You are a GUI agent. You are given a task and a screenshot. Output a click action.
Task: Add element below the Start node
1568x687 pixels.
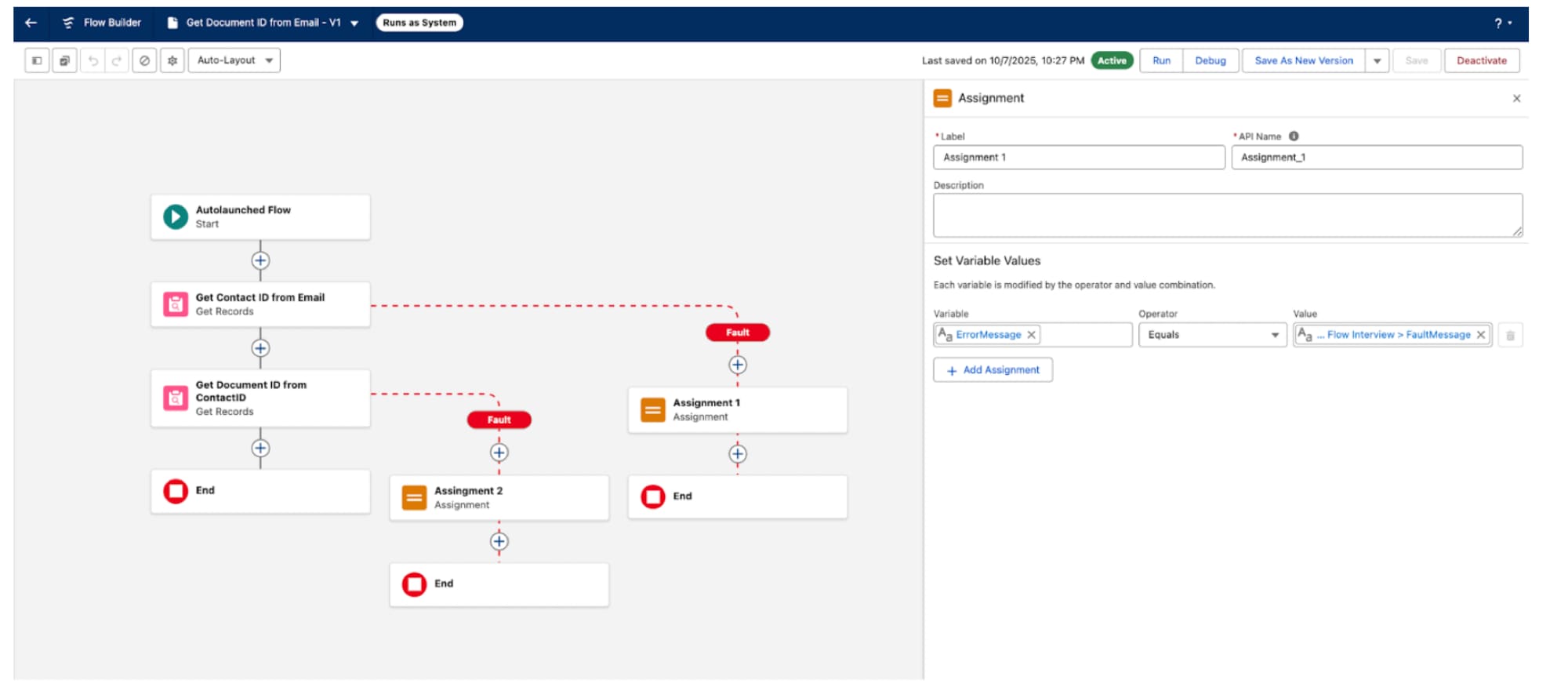tap(260, 260)
